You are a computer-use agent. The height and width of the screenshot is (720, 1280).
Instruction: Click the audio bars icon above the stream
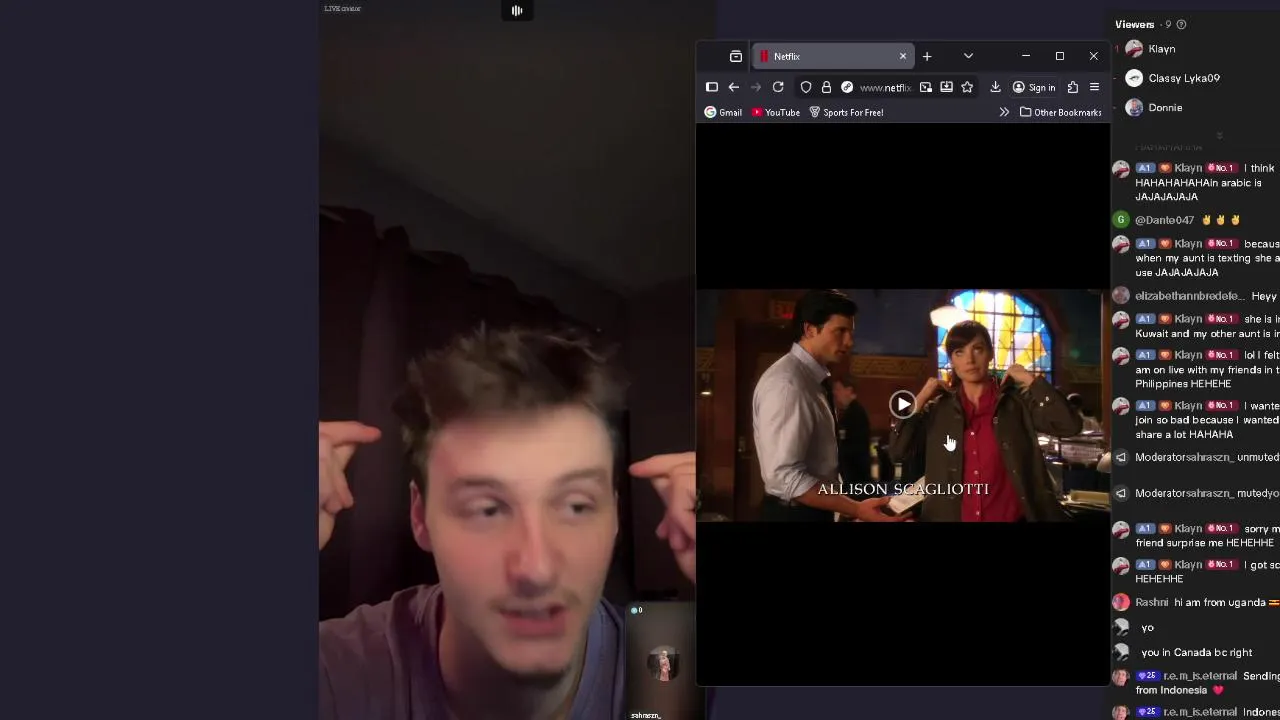tap(517, 10)
